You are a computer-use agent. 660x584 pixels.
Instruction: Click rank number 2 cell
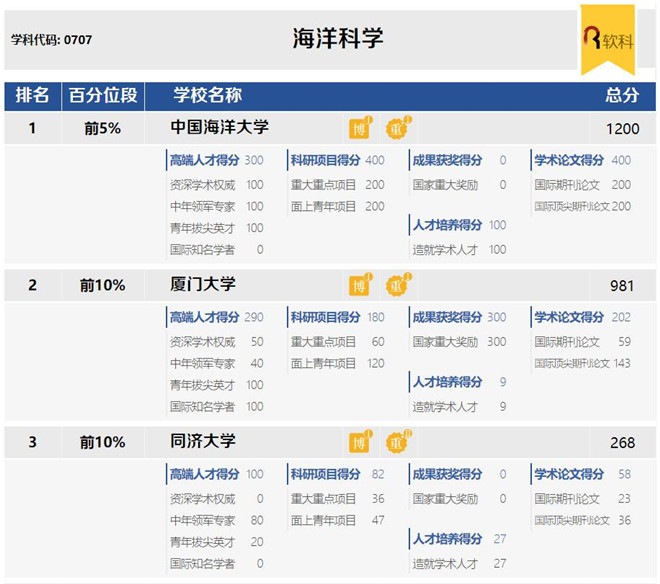[x=32, y=285]
